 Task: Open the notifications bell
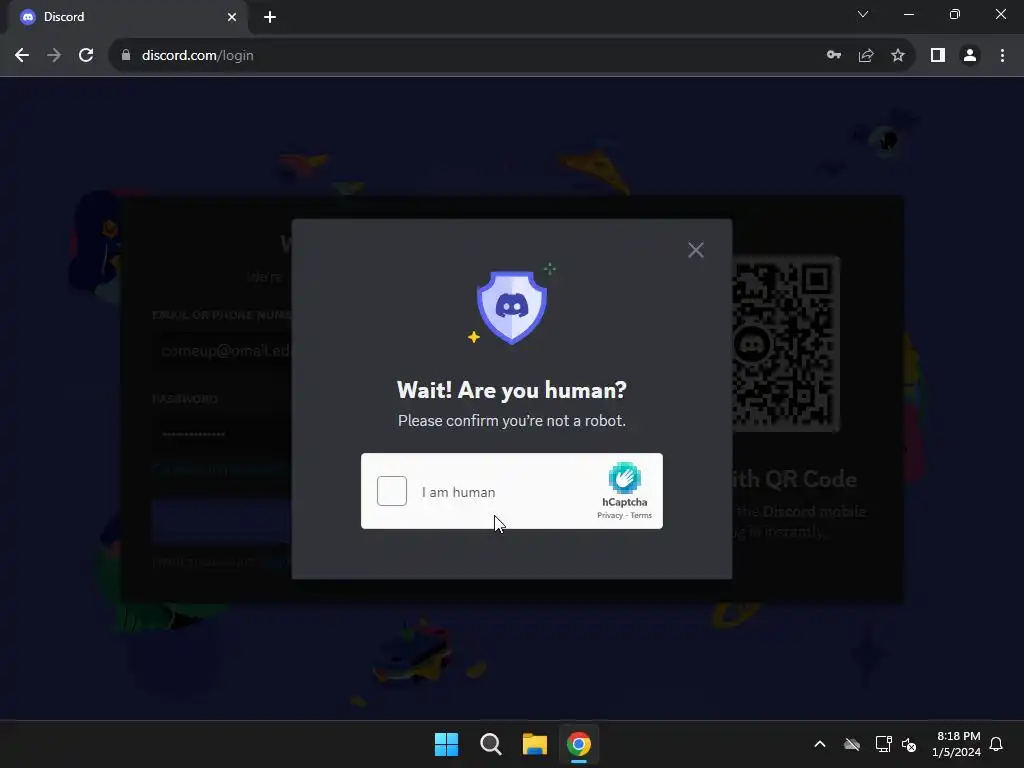tap(996, 744)
